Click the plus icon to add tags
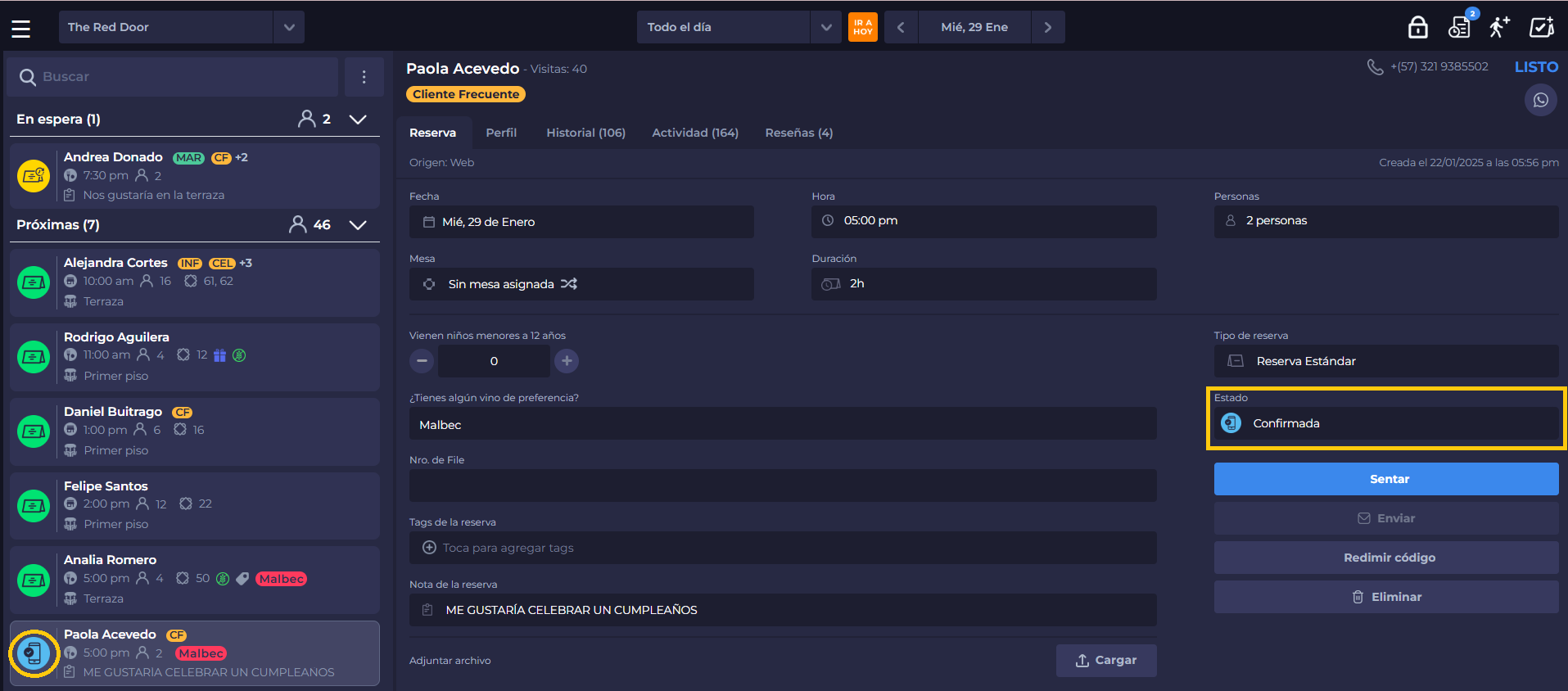1568x691 pixels. point(429,548)
